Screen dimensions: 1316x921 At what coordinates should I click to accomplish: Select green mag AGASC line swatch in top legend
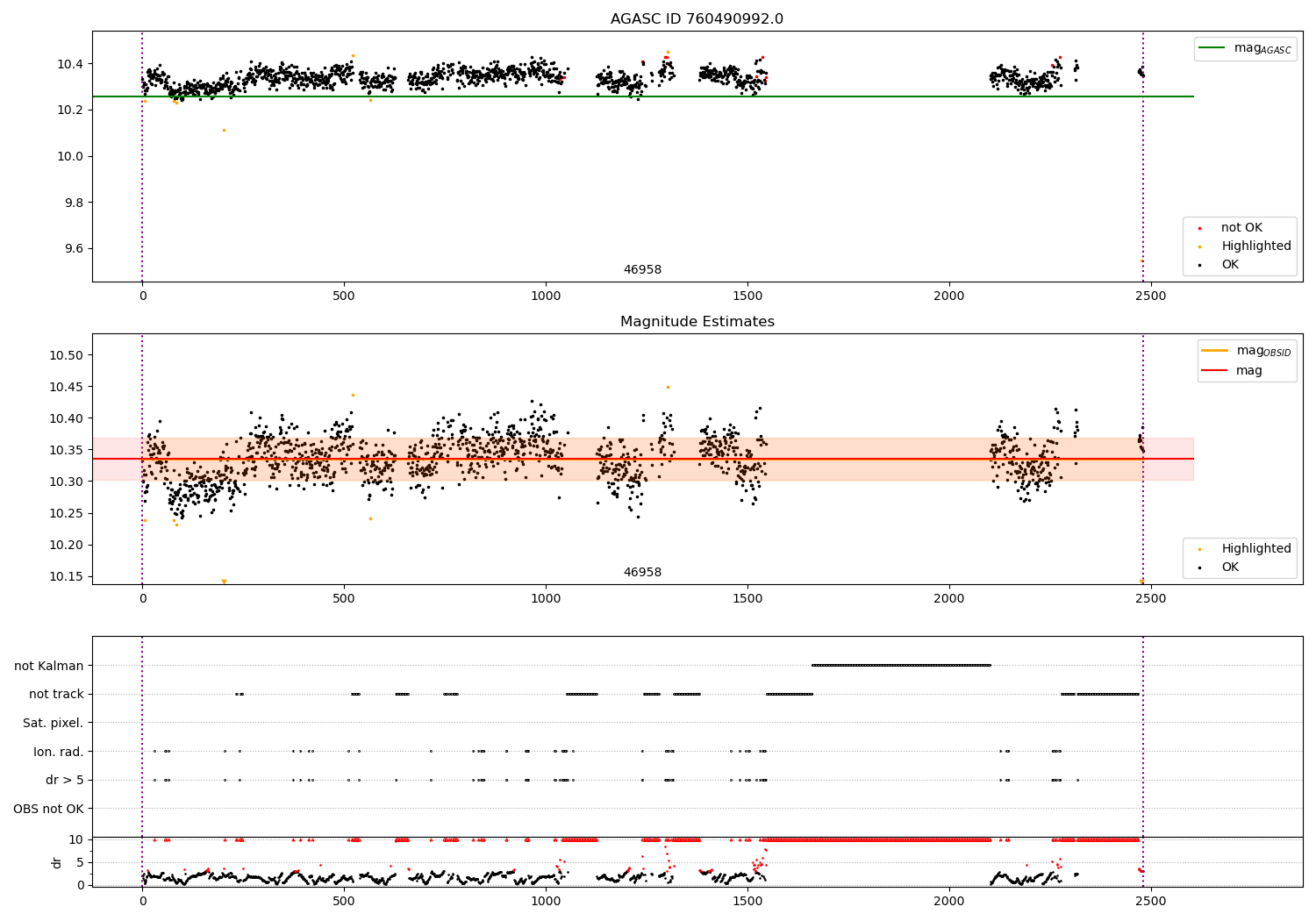pyautogui.click(x=1212, y=48)
